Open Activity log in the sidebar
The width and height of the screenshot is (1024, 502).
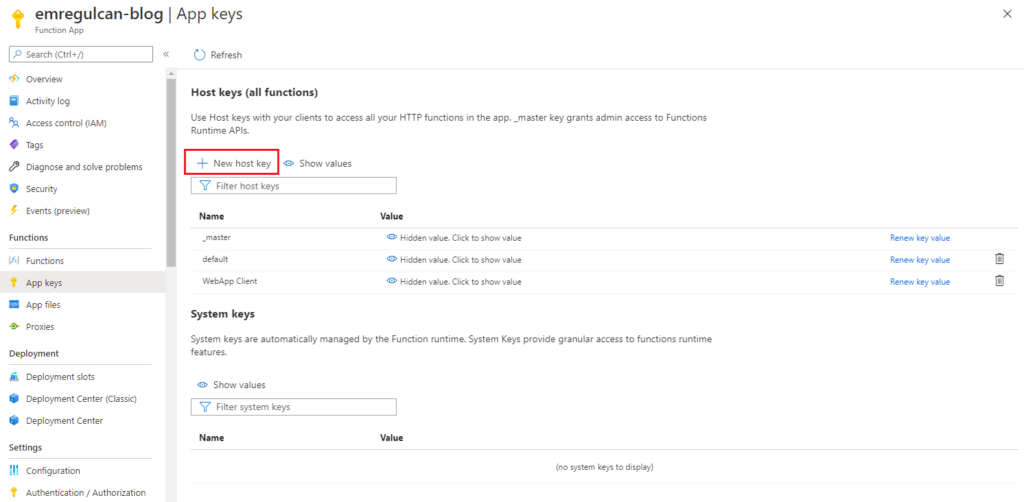point(48,101)
